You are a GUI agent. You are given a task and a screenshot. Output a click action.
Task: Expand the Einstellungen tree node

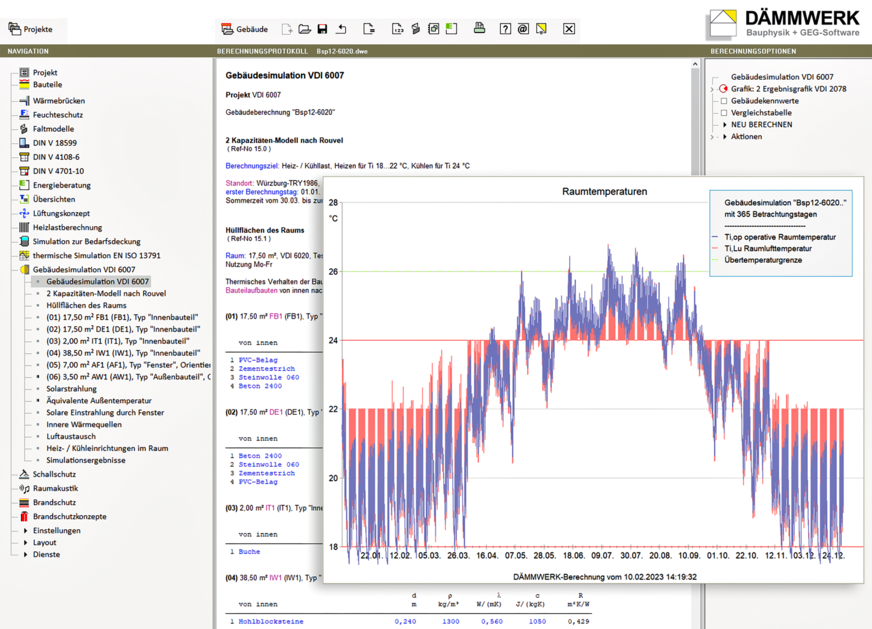[26, 531]
